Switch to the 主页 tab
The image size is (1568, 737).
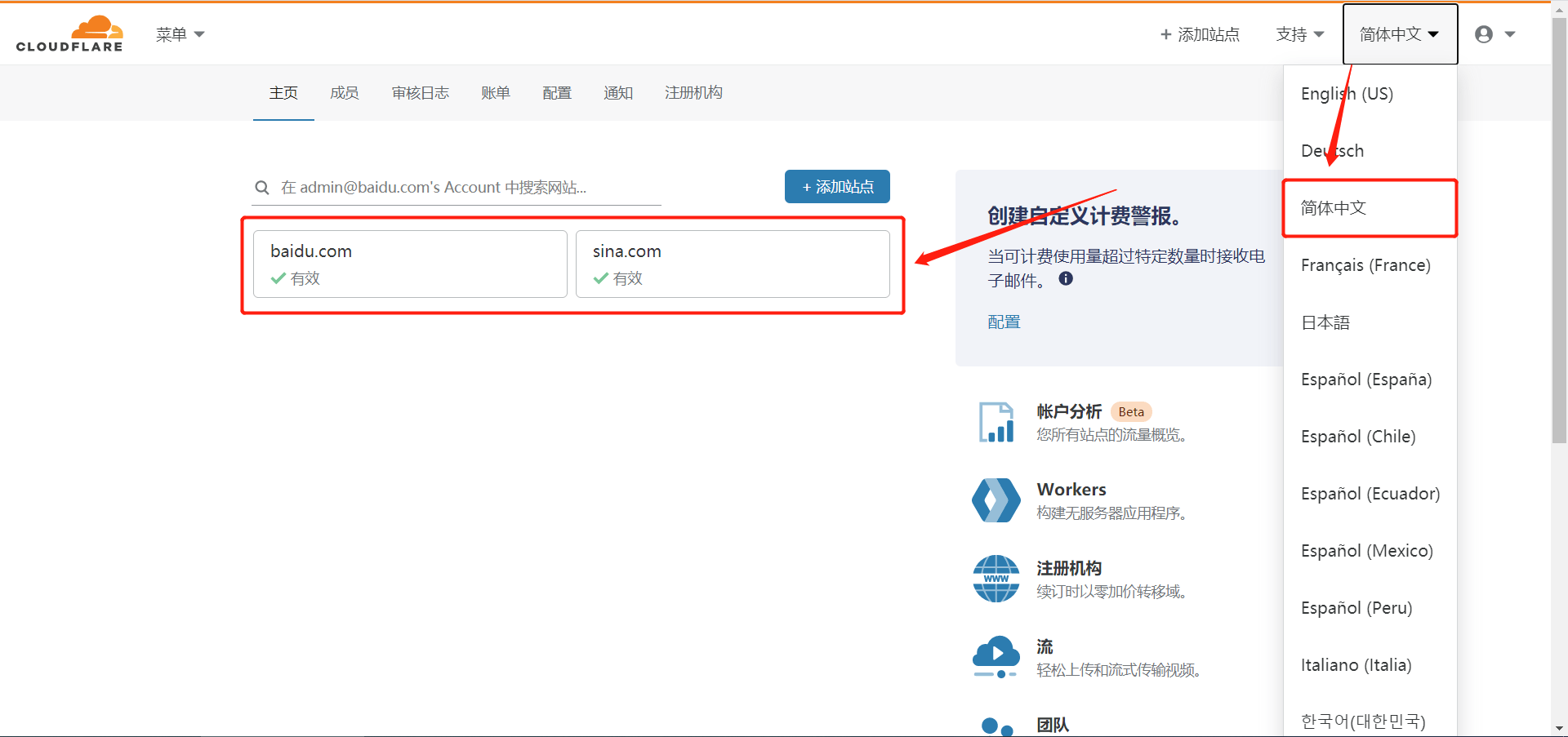click(x=283, y=93)
